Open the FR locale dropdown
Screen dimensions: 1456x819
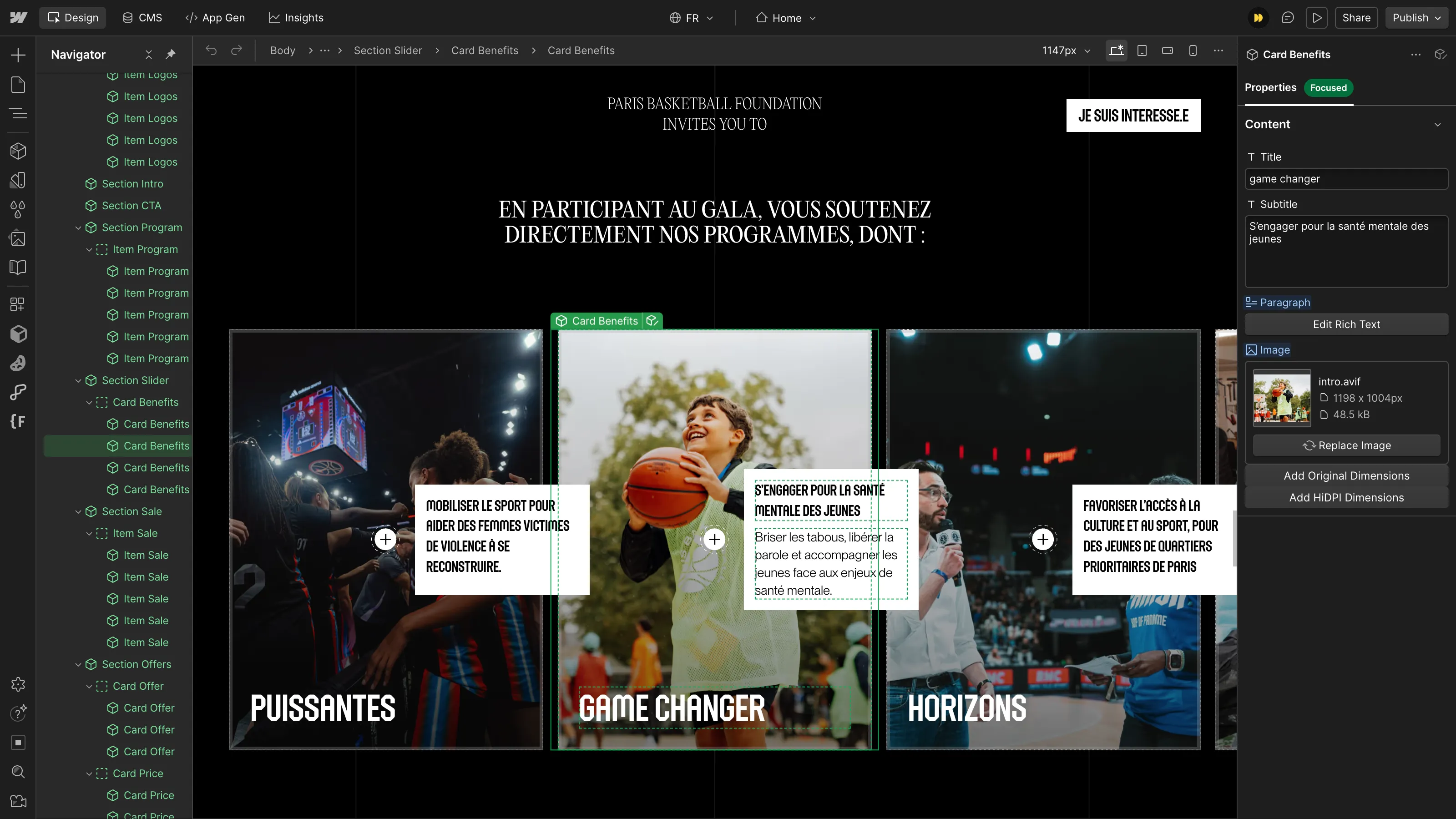tap(691, 18)
